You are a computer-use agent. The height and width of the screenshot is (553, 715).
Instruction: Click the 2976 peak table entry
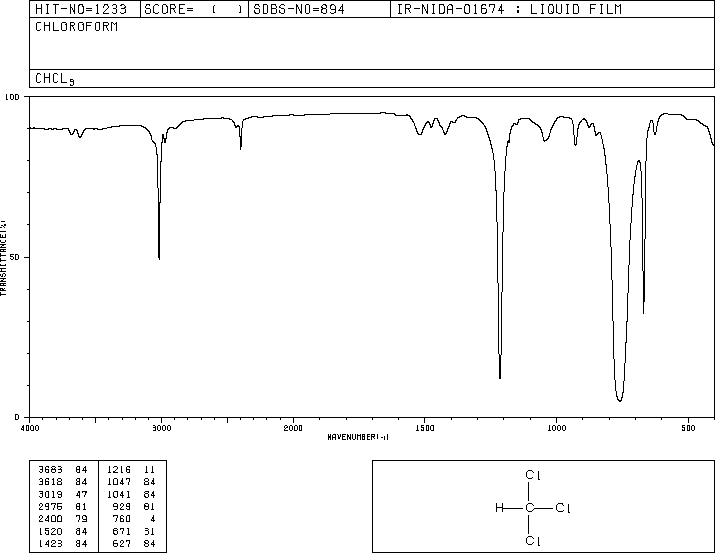tap(50, 506)
